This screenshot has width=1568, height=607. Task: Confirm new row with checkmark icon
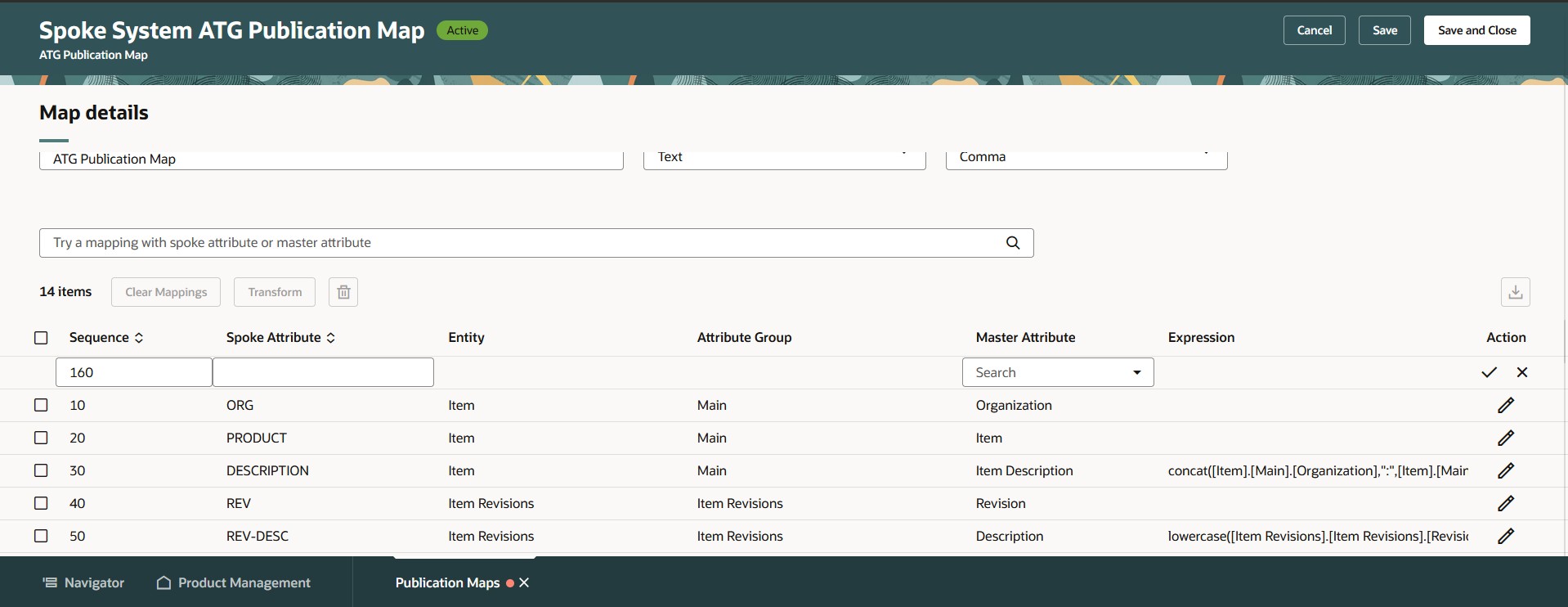click(x=1489, y=372)
